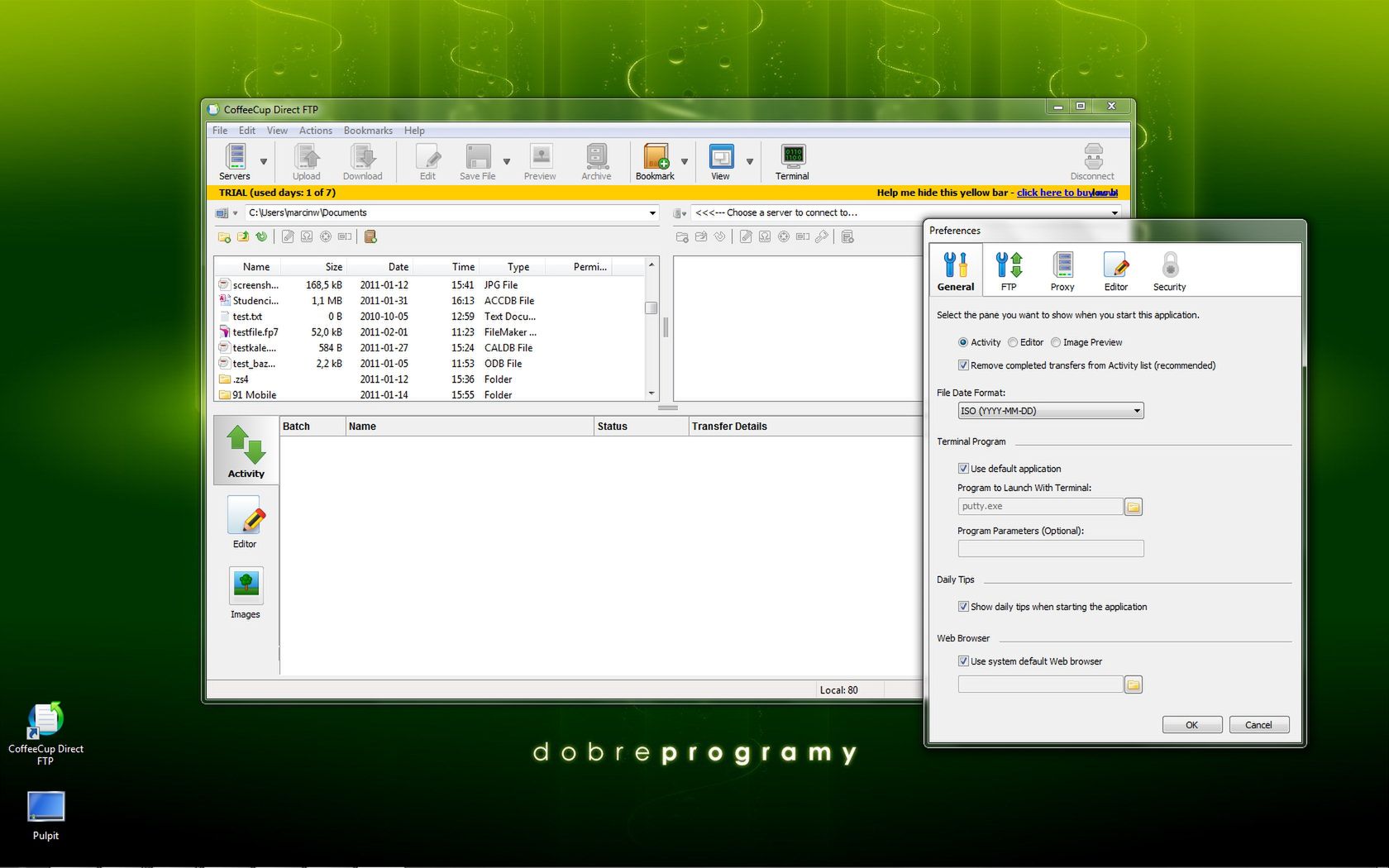
Task: Select test.txt in local file list
Action: (247, 317)
